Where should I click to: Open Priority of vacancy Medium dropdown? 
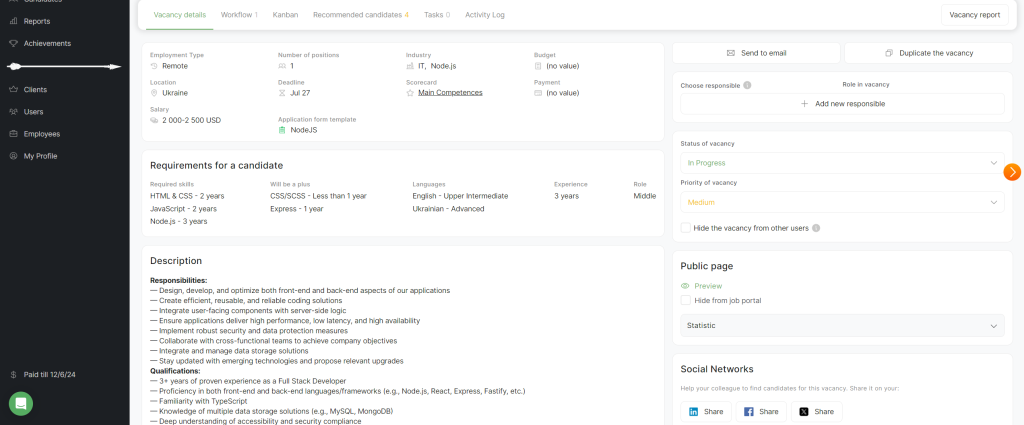click(841, 202)
